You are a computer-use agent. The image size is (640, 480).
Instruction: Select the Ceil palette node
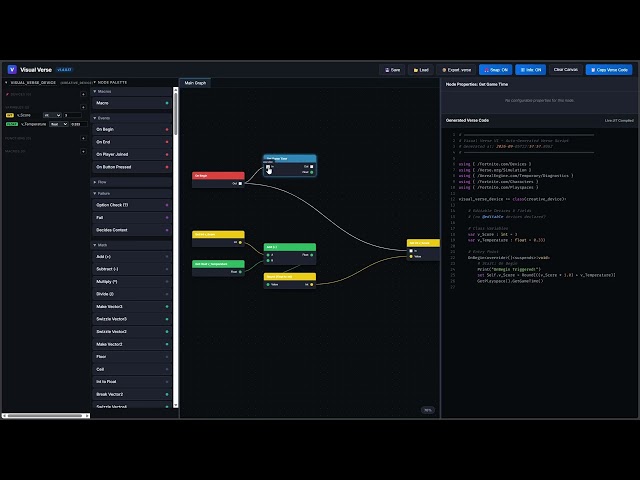tap(131, 370)
